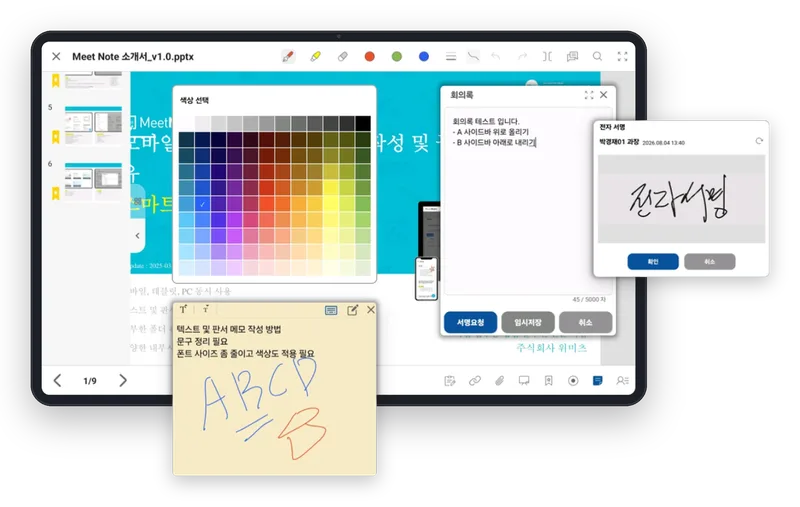Switch memo to keyboard text mode

(x=331, y=310)
